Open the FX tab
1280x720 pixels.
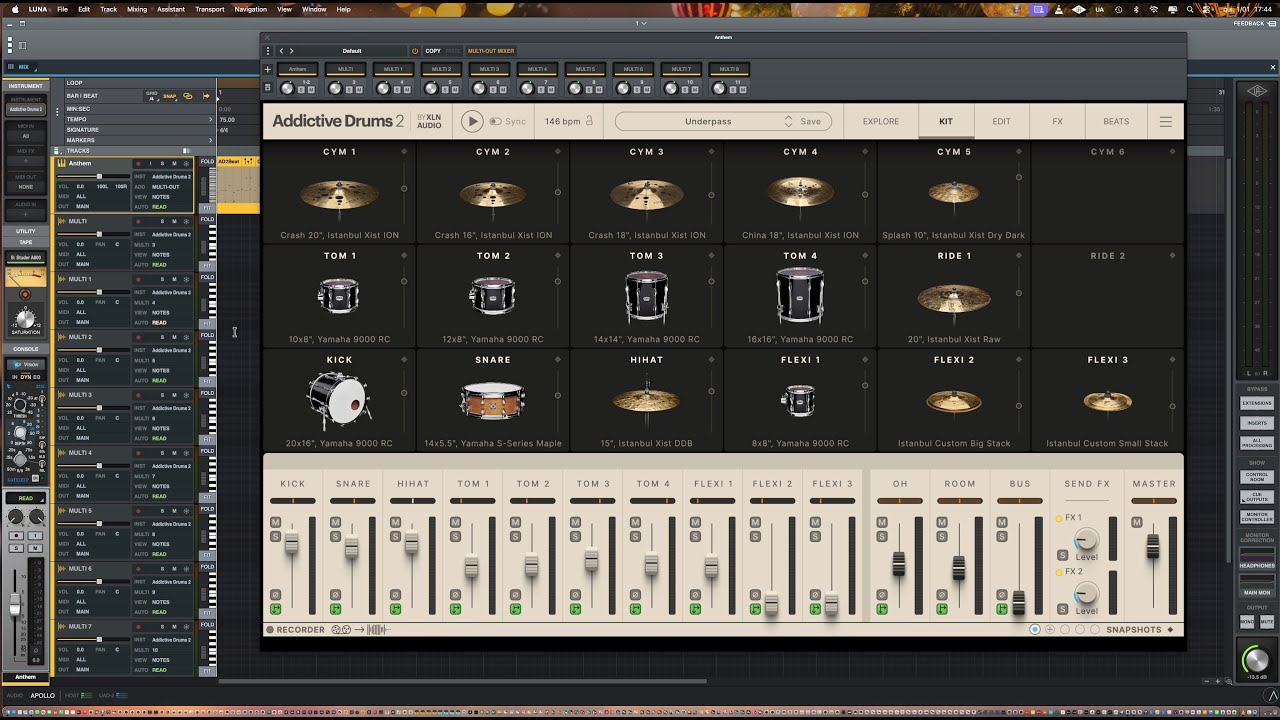point(1057,121)
